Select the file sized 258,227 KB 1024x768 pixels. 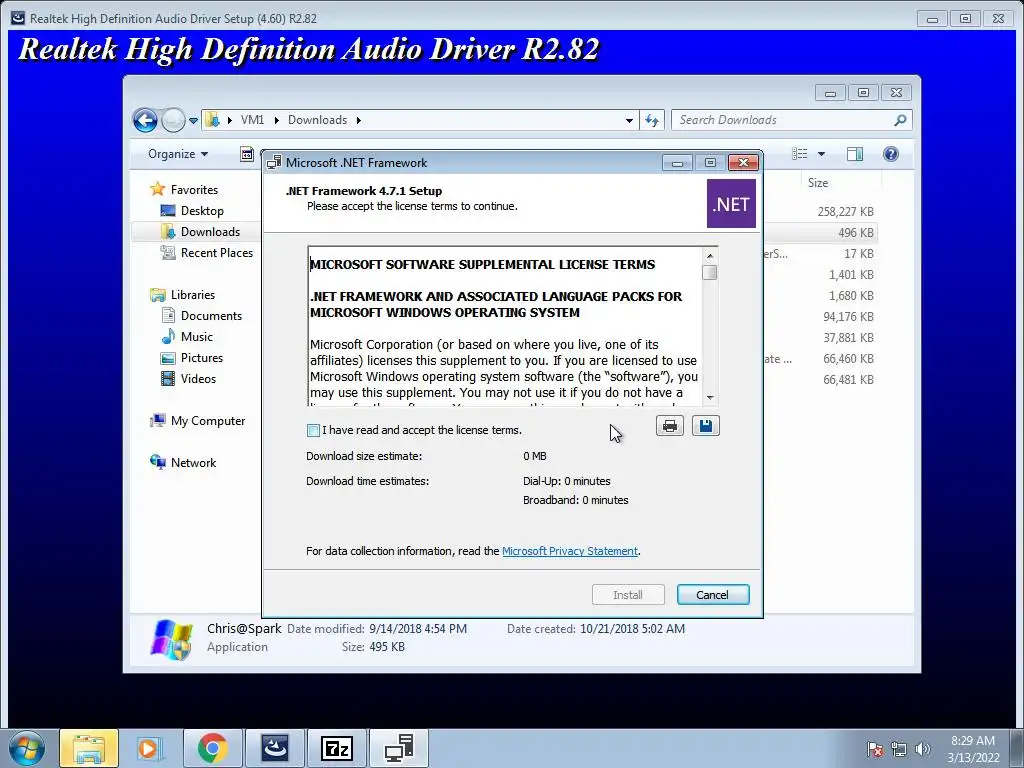pos(845,212)
